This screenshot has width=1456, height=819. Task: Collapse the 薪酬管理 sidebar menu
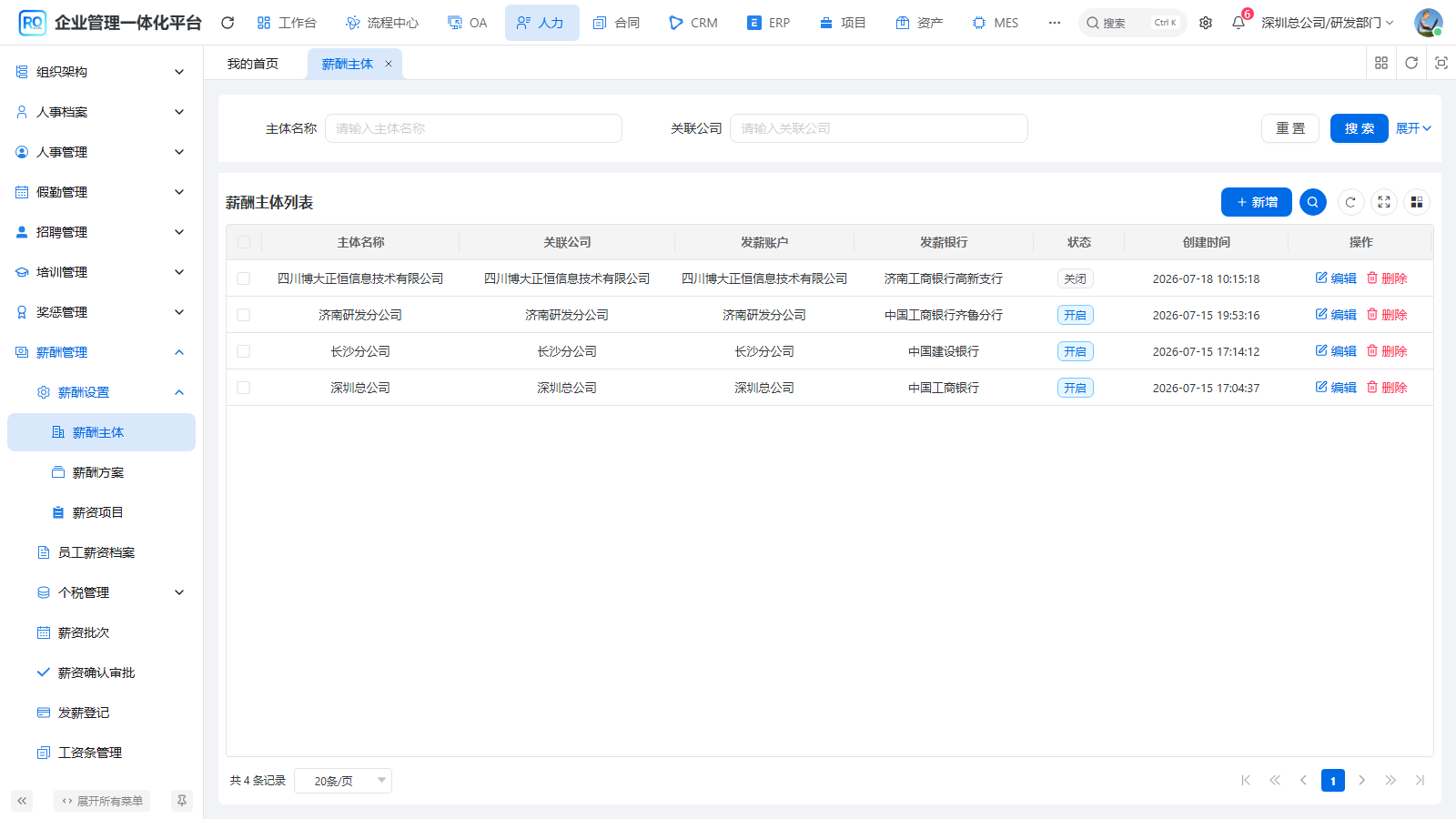(x=101, y=352)
